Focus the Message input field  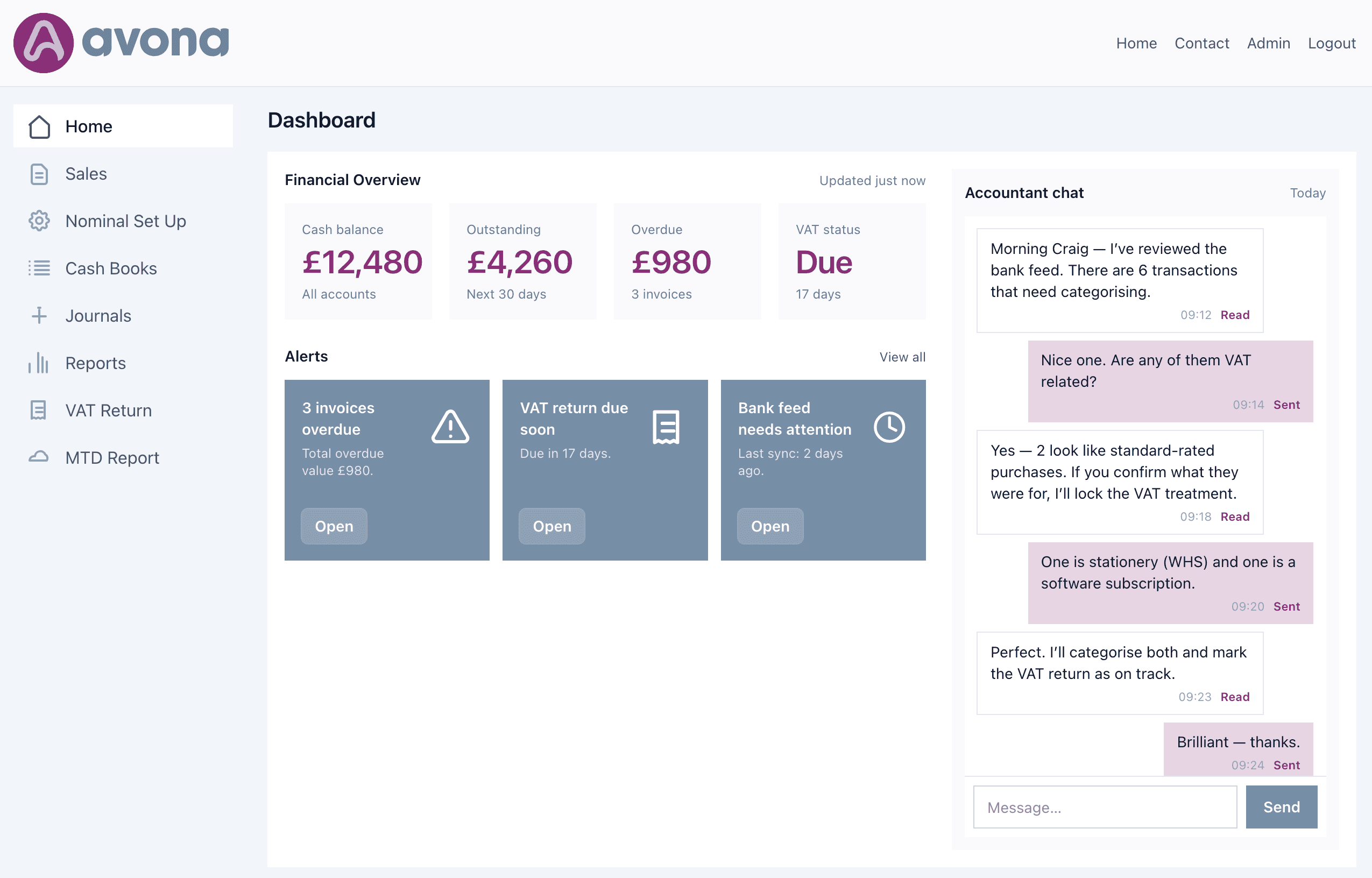pyautogui.click(x=1104, y=807)
